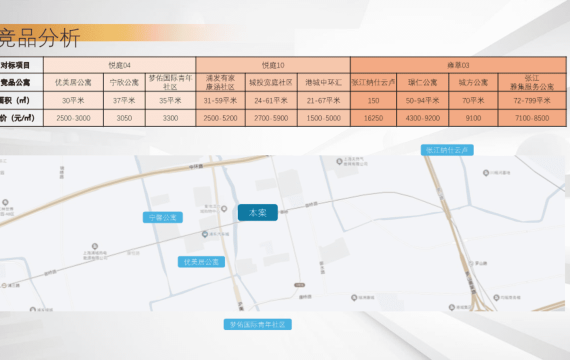
Task: Click the blue apartment label left of 本案
Action: click(x=162, y=217)
